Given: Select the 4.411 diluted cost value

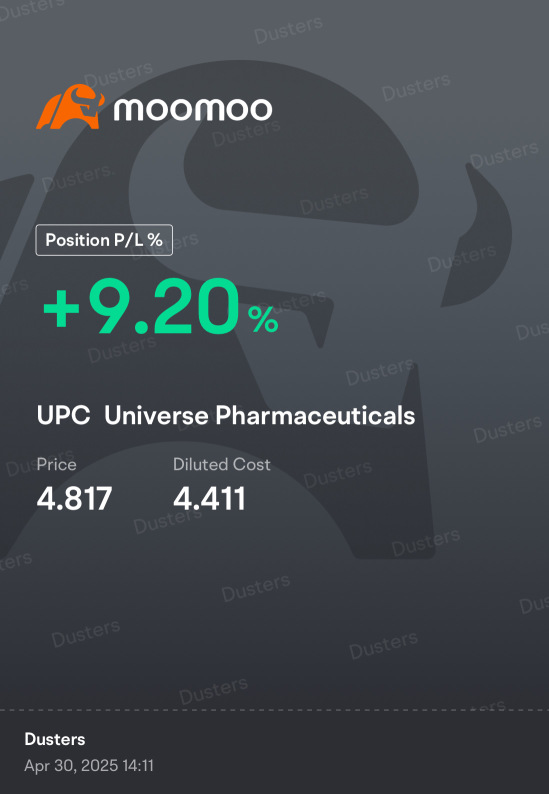Looking at the screenshot, I should 209,498.
